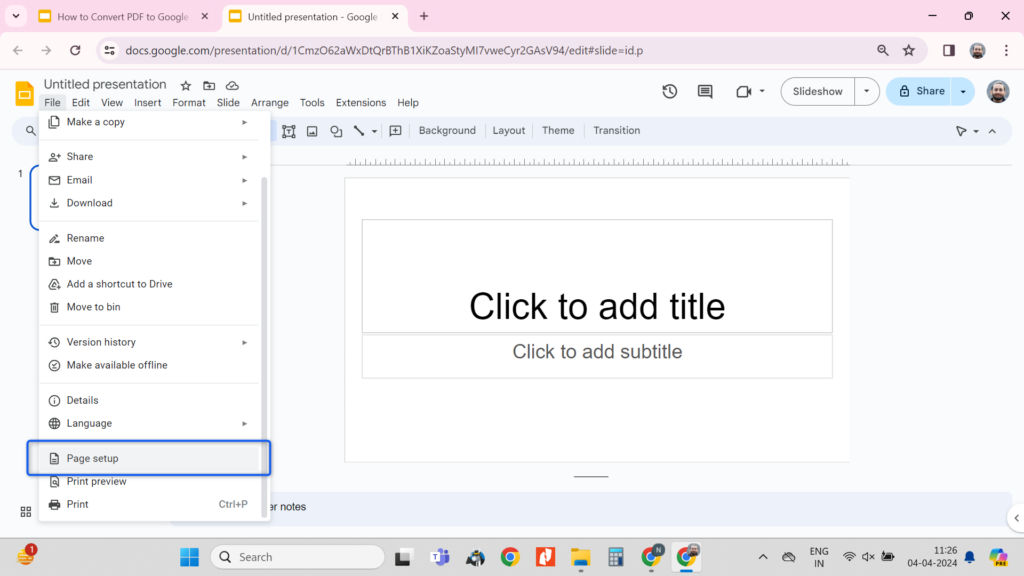Collapse the toolbar with the chevron icon

[x=992, y=130]
